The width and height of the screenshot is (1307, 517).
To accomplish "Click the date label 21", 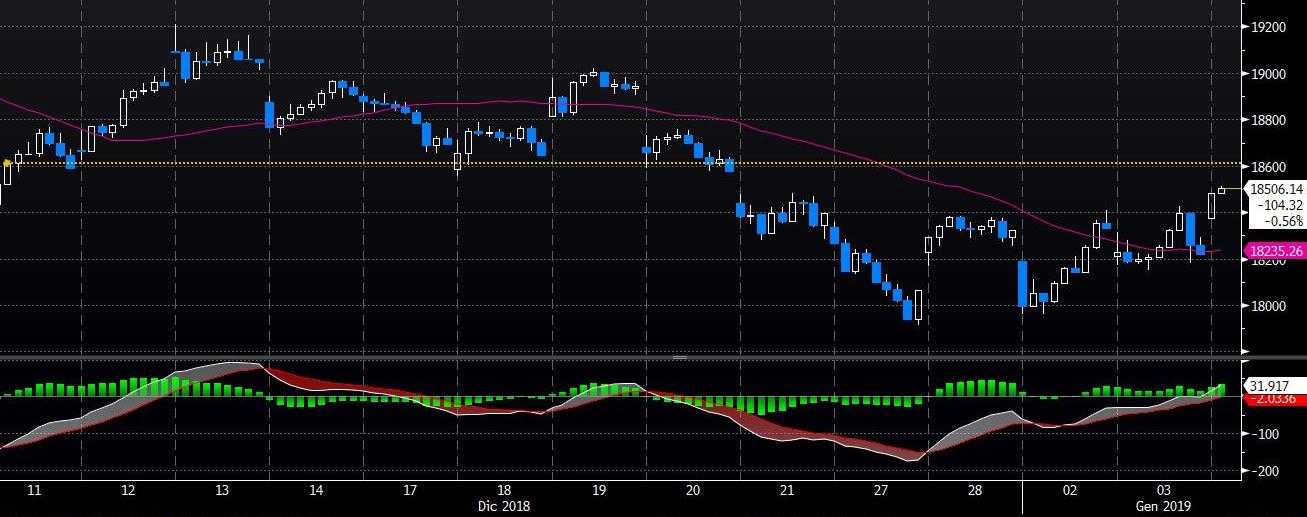I will (787, 491).
